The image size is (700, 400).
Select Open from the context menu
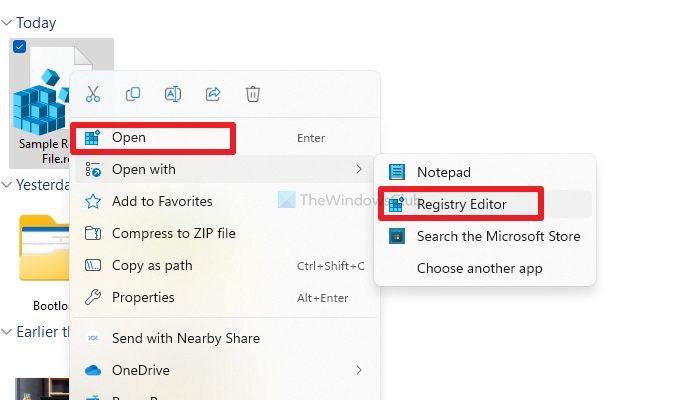tap(225, 138)
